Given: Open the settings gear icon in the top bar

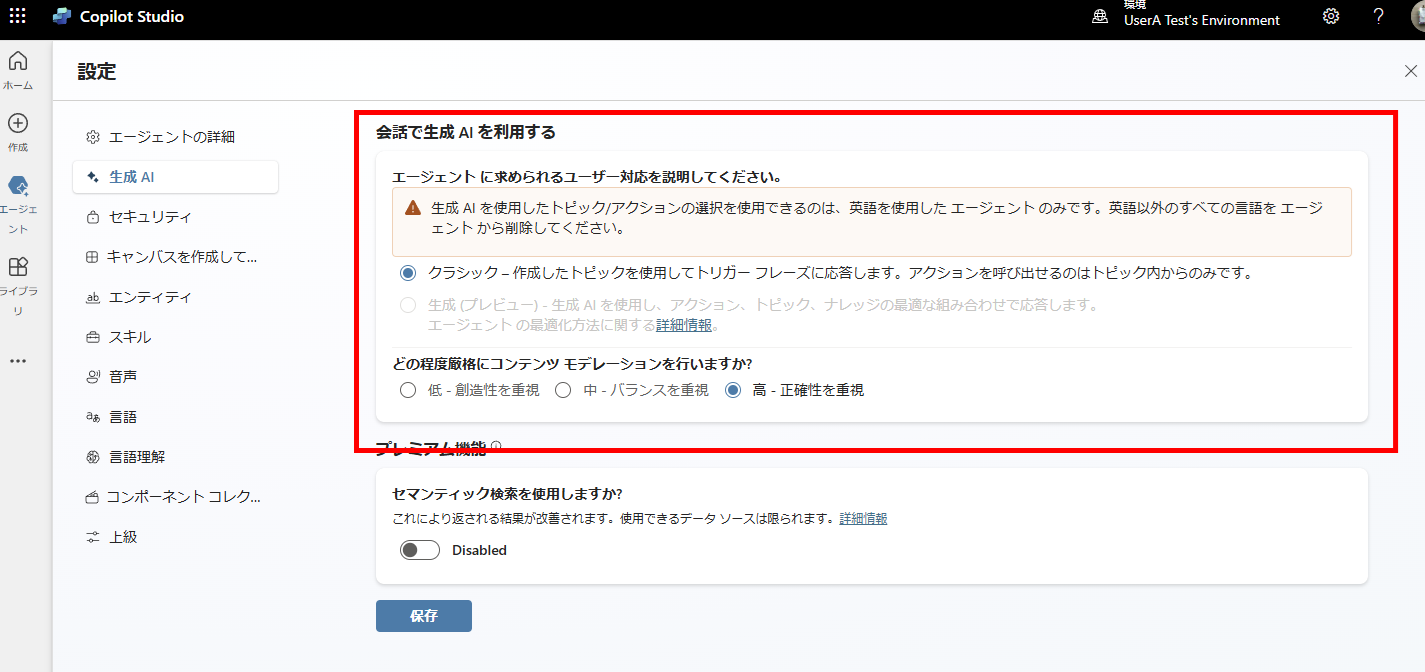Looking at the screenshot, I should (x=1330, y=16).
